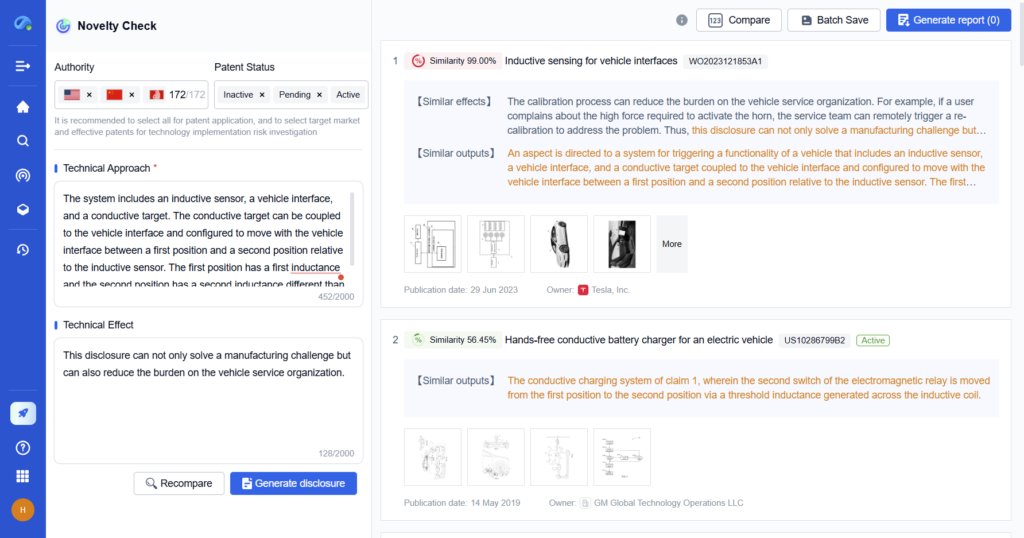1024x538 pixels.
Task: Click the Generate disclosure button
Action: pyautogui.click(x=293, y=483)
